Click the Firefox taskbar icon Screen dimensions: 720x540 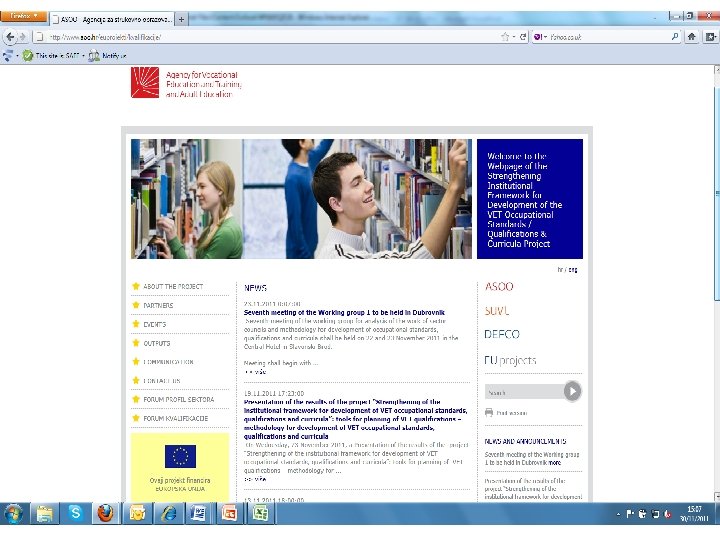pos(106,513)
